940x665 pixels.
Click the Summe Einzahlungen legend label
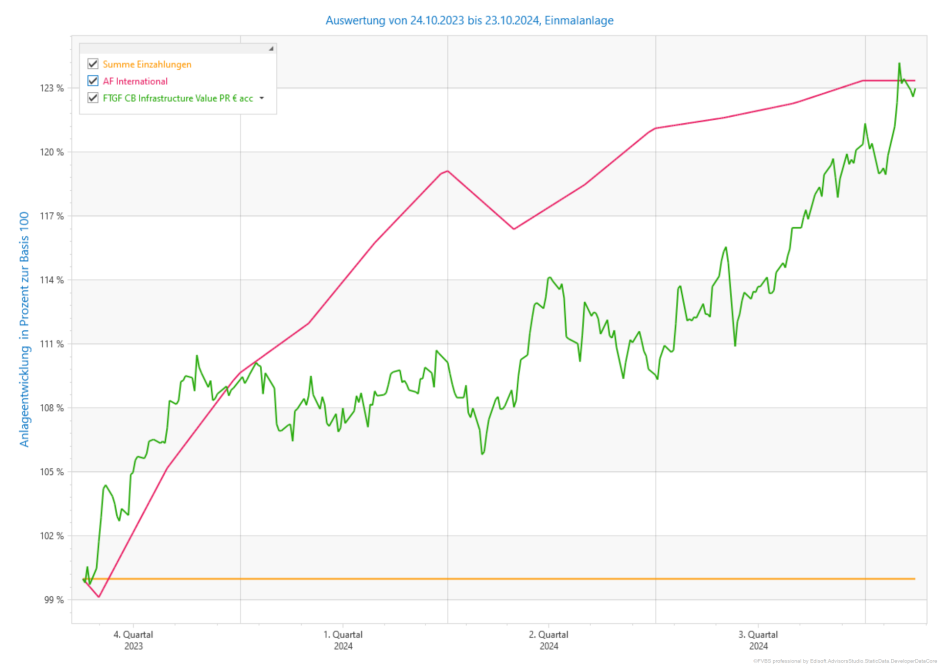[x=147, y=64]
